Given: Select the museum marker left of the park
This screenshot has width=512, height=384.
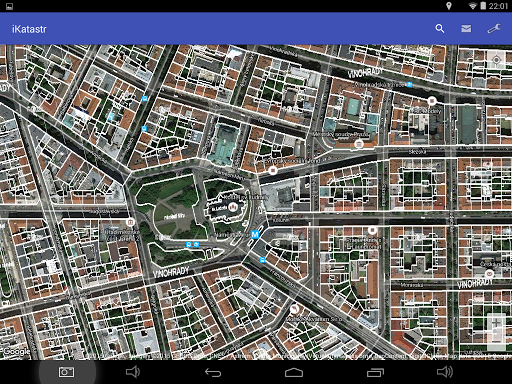Looking at the screenshot, I should (x=130, y=222).
